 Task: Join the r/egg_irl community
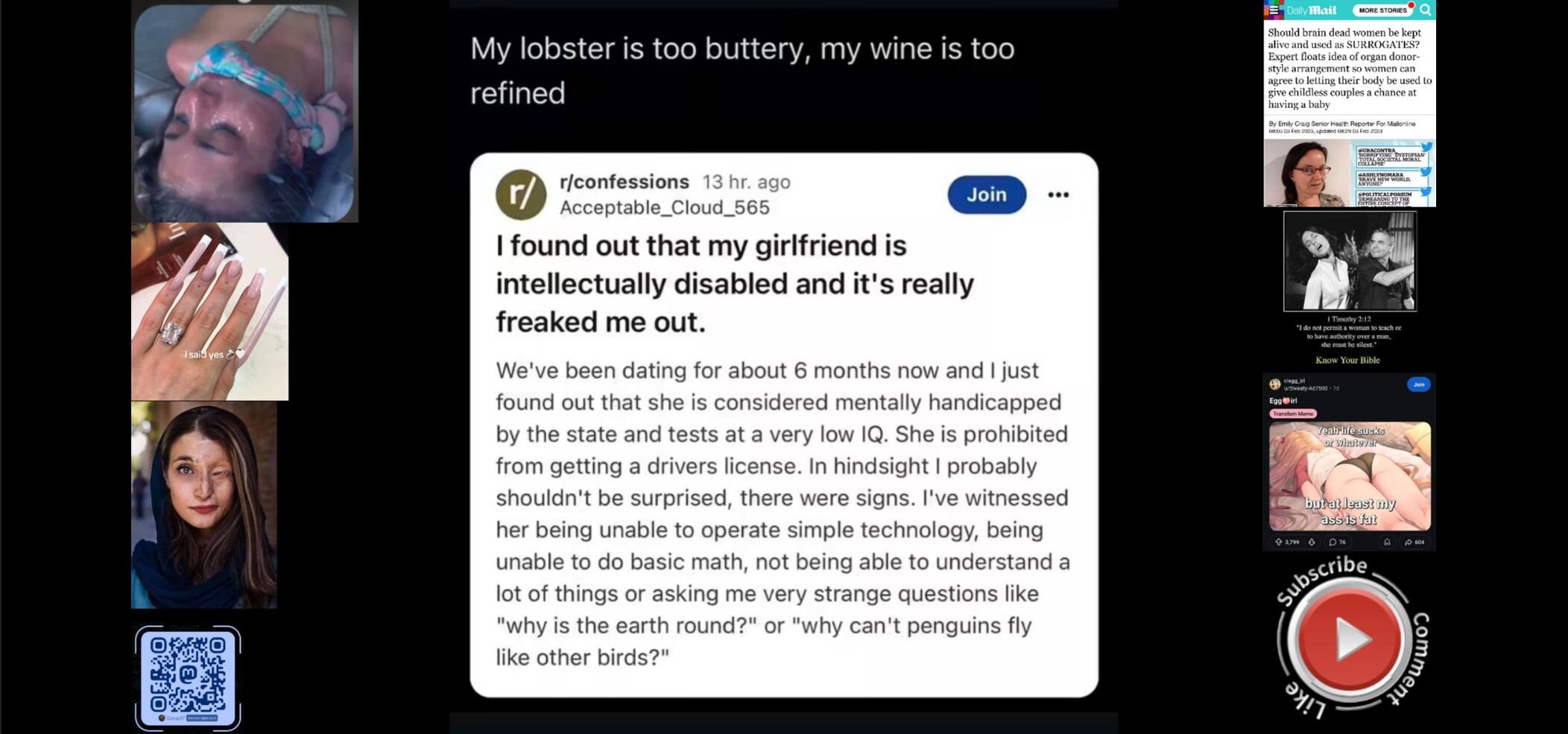1418,385
